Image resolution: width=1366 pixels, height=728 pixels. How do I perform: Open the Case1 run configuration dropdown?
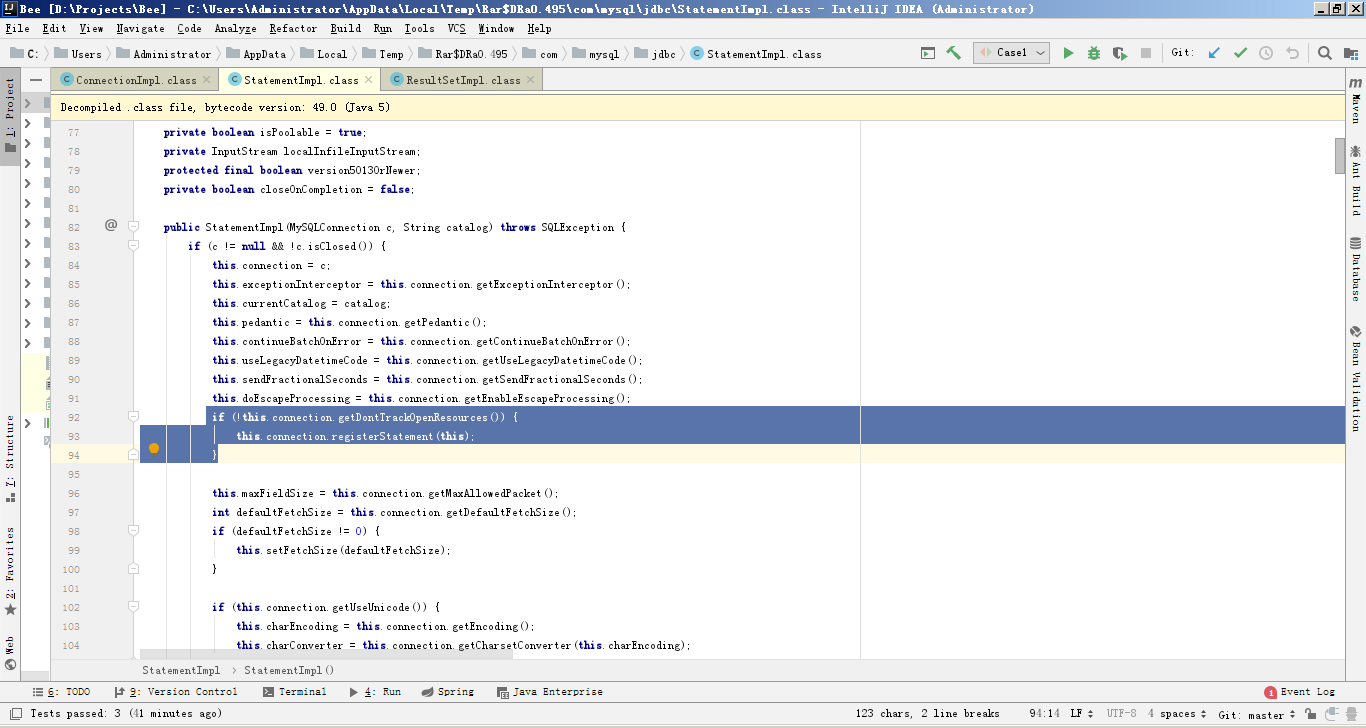tap(1011, 53)
